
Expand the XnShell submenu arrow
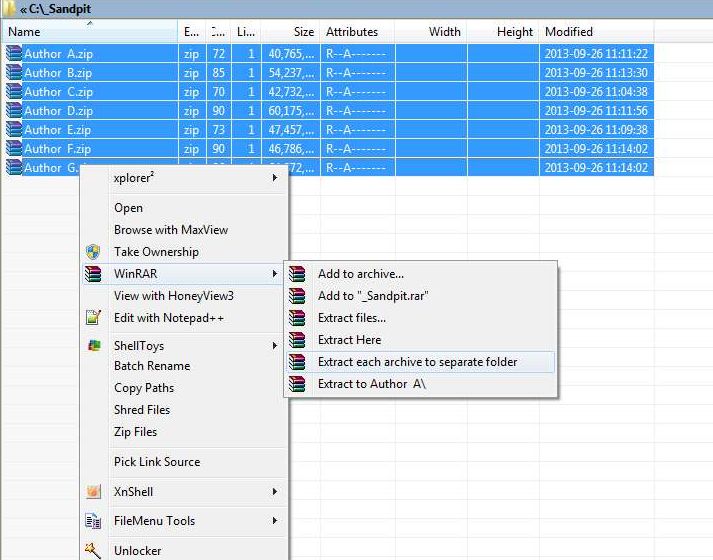(275, 491)
